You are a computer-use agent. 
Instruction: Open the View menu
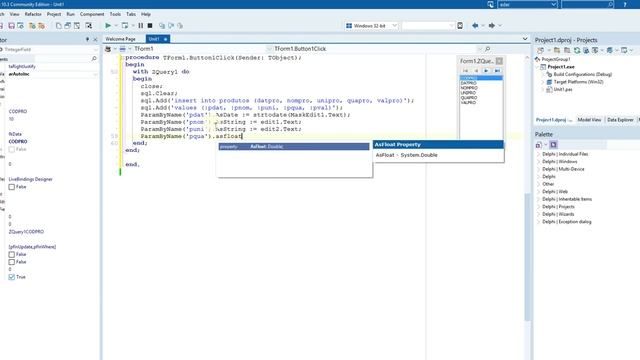point(14,14)
